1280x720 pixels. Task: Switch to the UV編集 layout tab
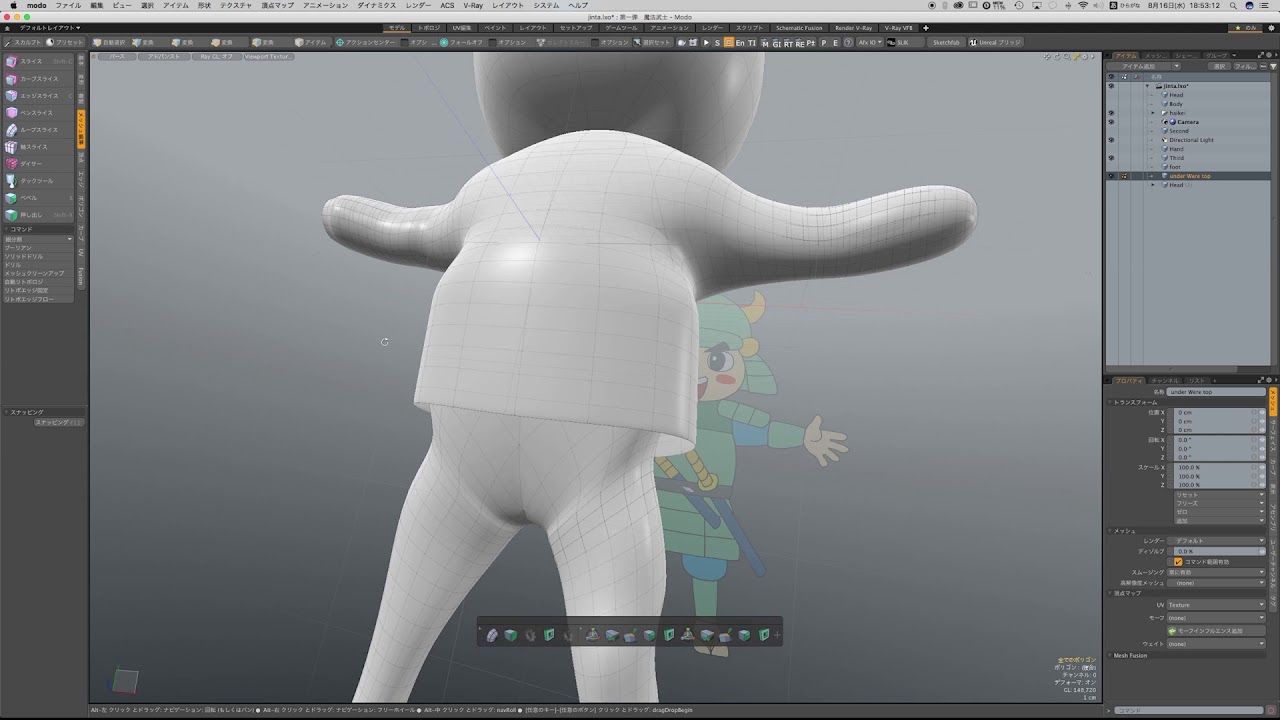[462, 28]
